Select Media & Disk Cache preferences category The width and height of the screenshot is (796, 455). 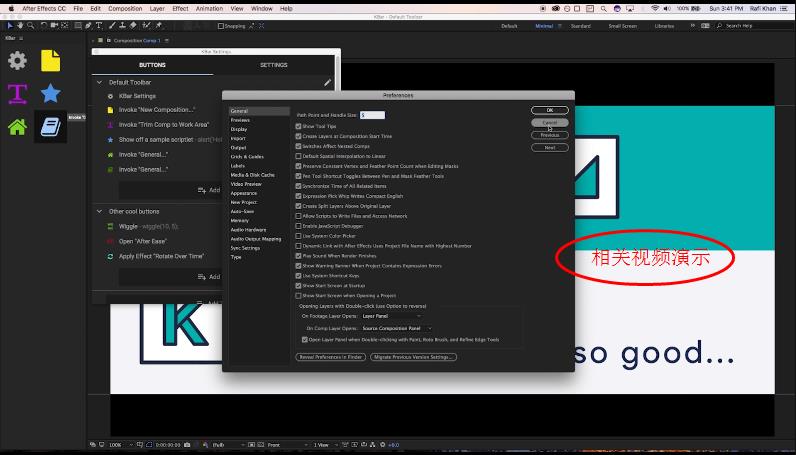tap(252, 175)
